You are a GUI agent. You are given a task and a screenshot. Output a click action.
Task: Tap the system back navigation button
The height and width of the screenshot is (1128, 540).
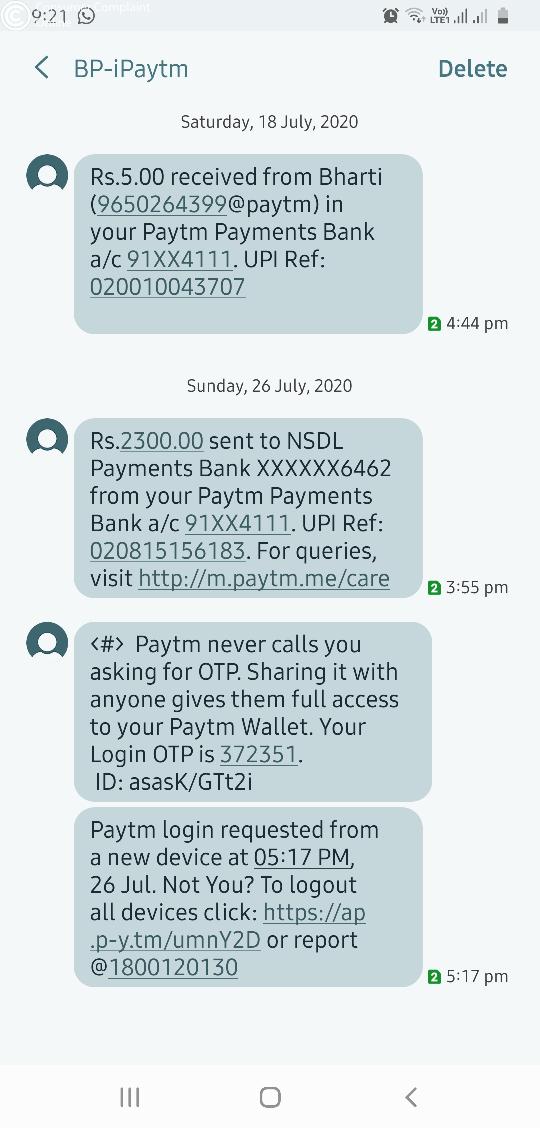411,1097
